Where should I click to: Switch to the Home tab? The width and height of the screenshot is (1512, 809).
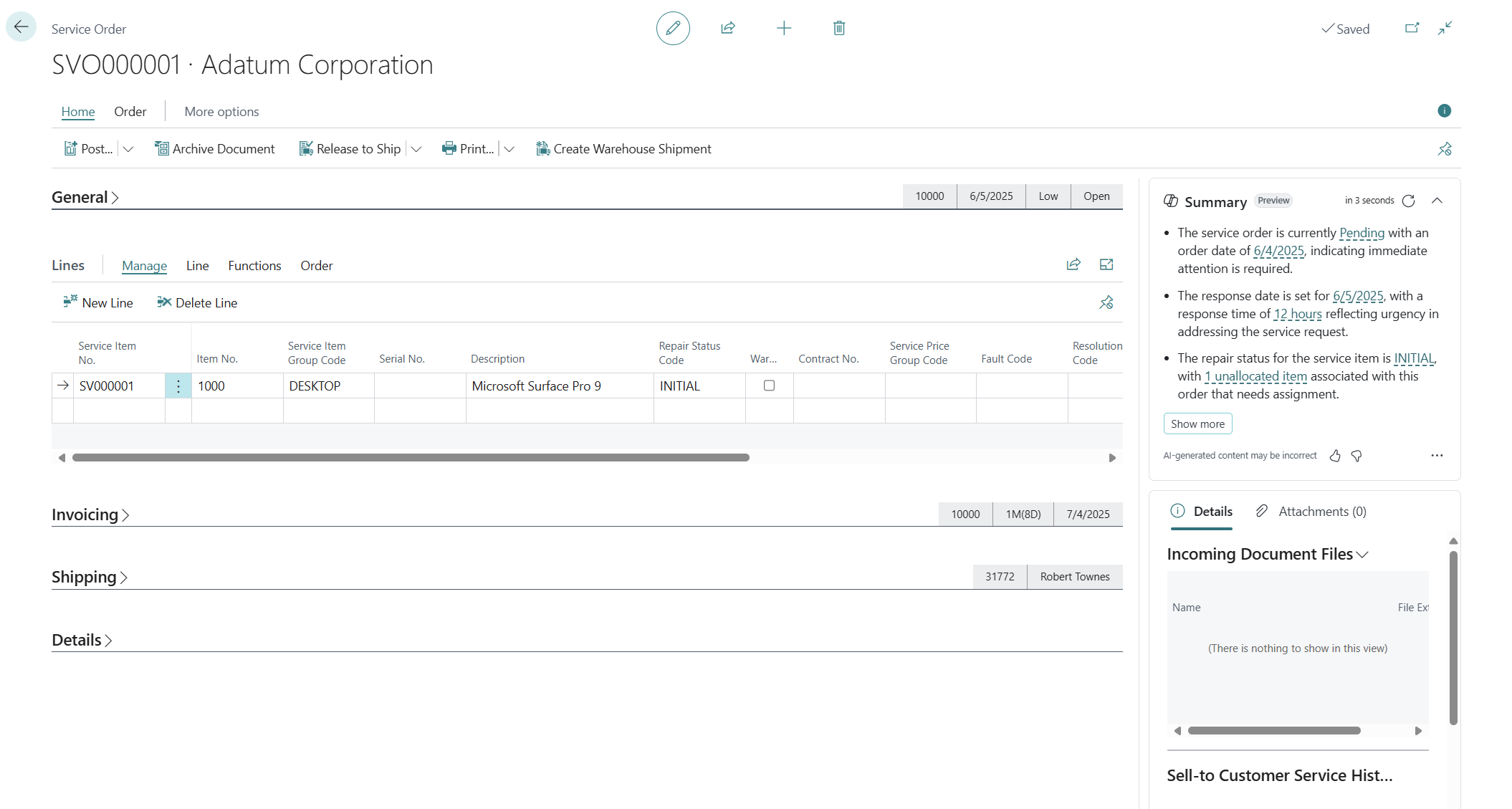click(78, 111)
